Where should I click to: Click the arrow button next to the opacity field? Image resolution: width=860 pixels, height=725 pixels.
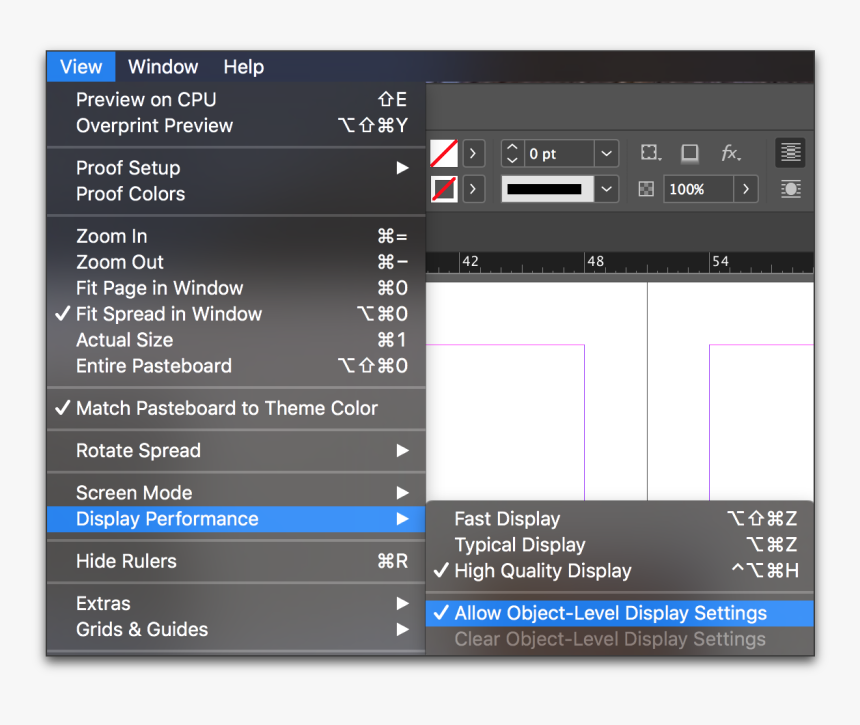(x=746, y=189)
